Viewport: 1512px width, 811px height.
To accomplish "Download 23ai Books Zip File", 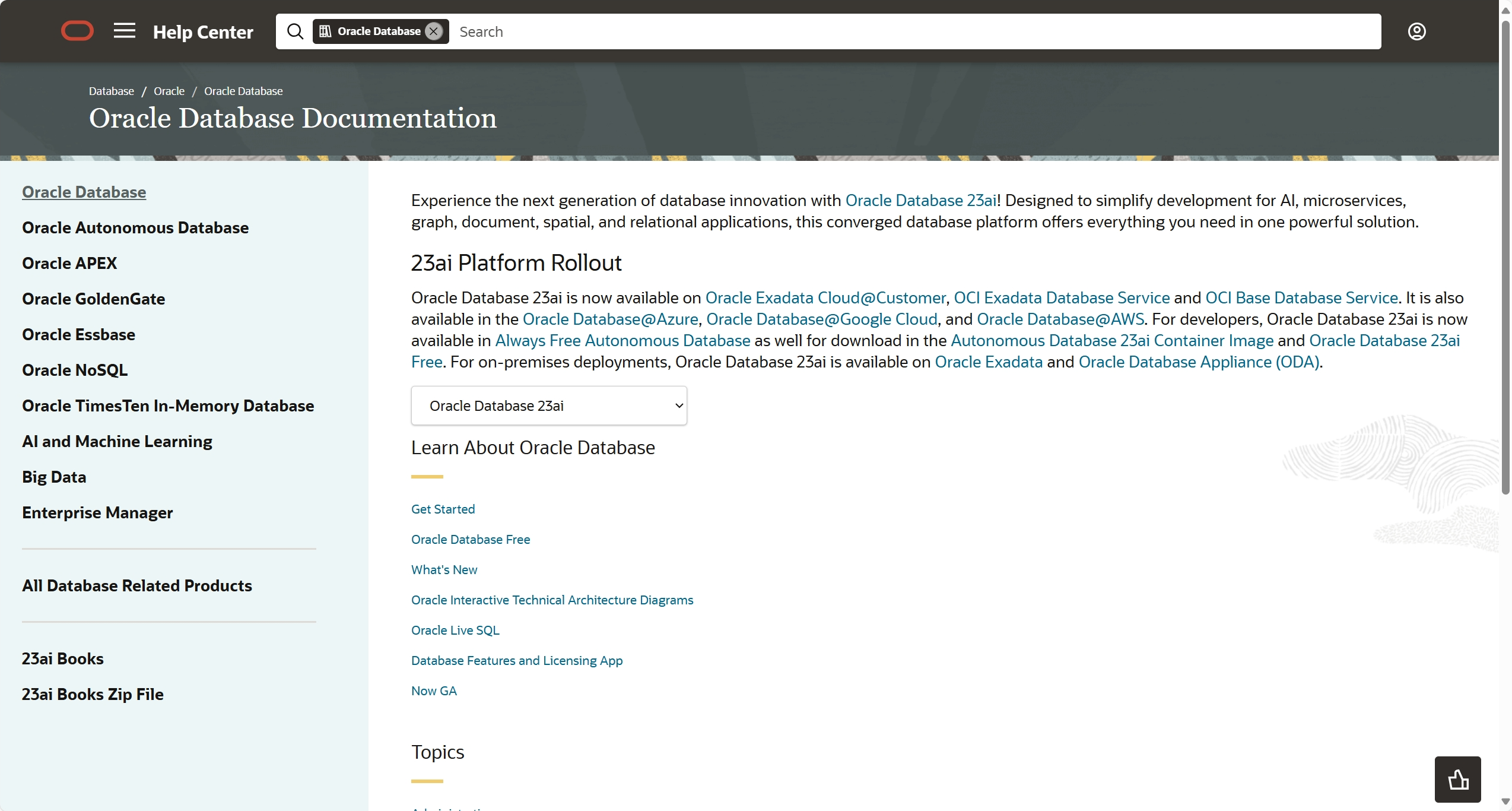I will pos(93,694).
